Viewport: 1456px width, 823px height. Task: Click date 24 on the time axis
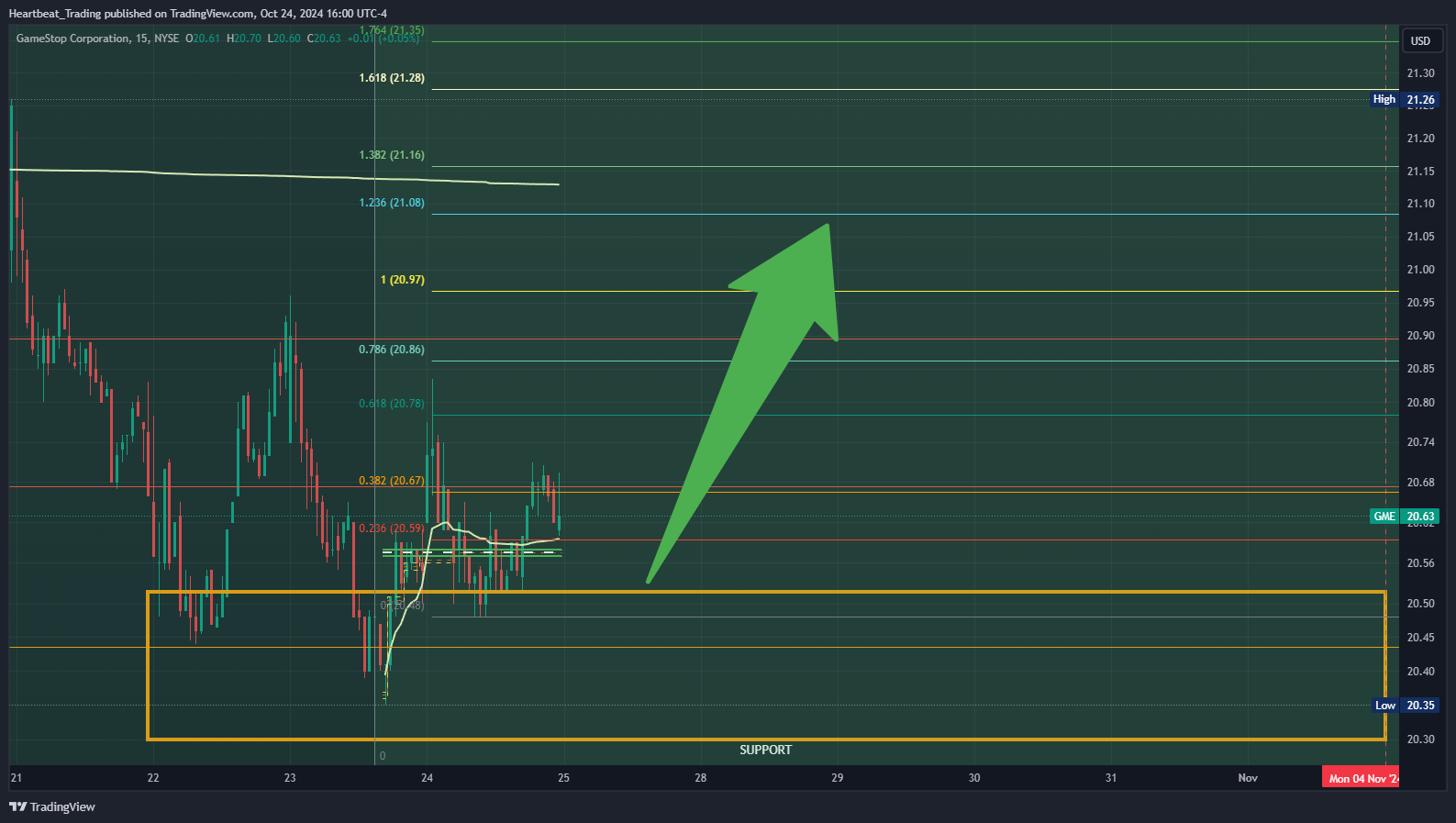click(x=427, y=778)
